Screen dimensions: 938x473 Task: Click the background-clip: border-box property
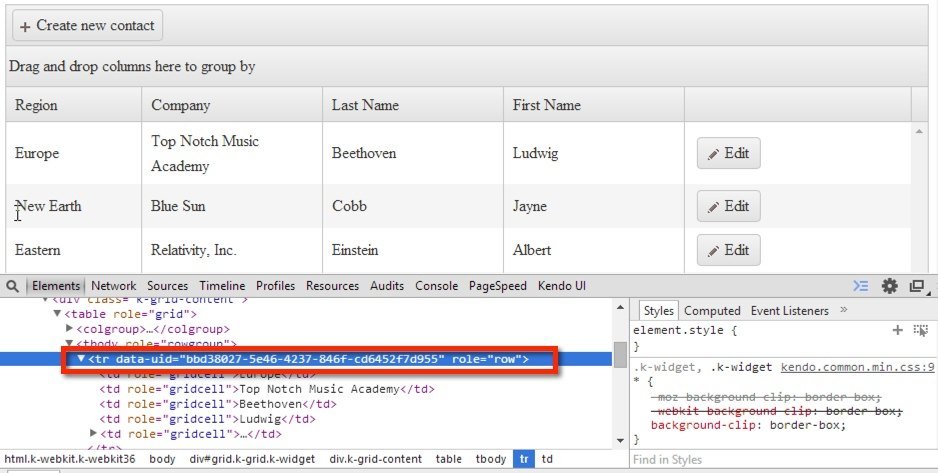[x=748, y=425]
